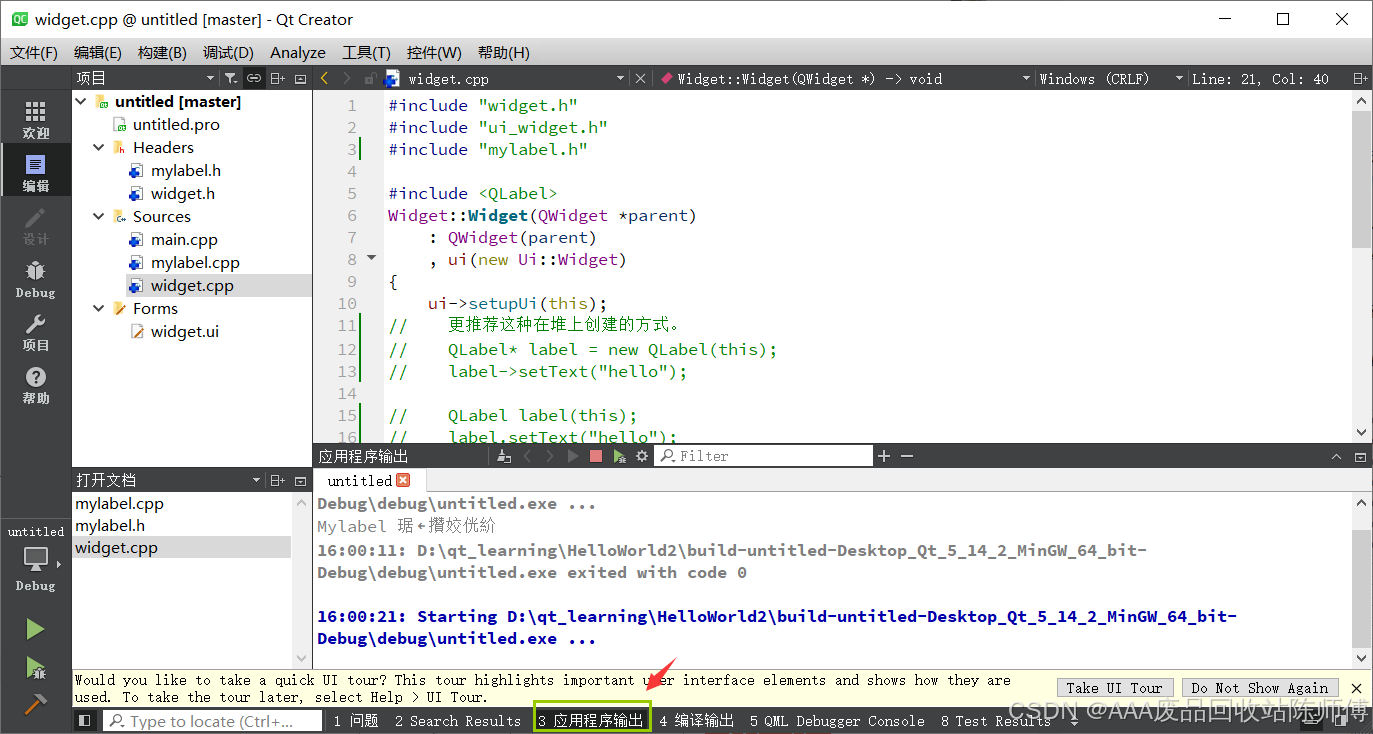Zoom in output with plus icon
The width and height of the screenshot is (1373, 734).
coord(884,456)
